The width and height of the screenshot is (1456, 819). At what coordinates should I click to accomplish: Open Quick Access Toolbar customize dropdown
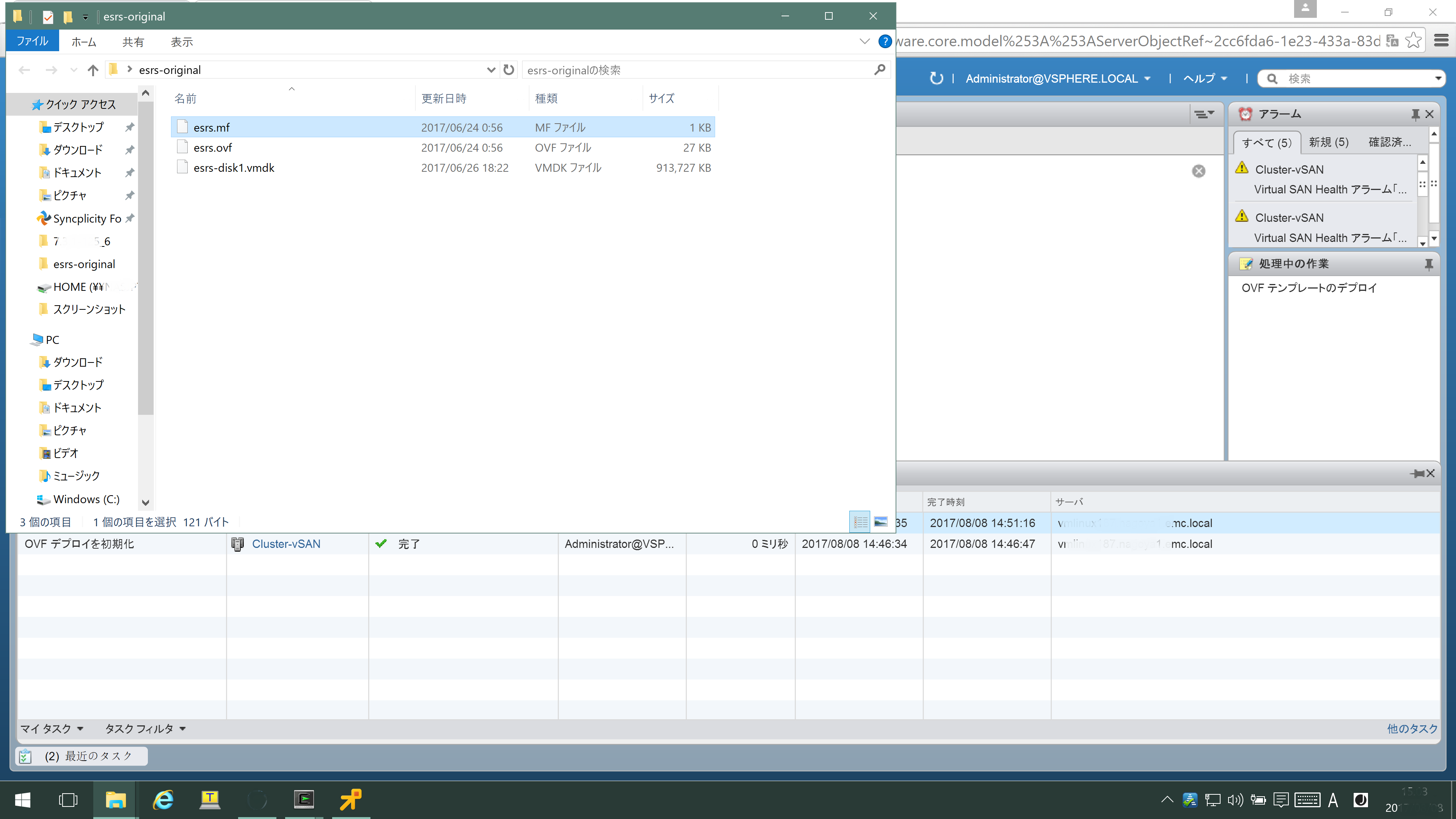click(x=85, y=17)
